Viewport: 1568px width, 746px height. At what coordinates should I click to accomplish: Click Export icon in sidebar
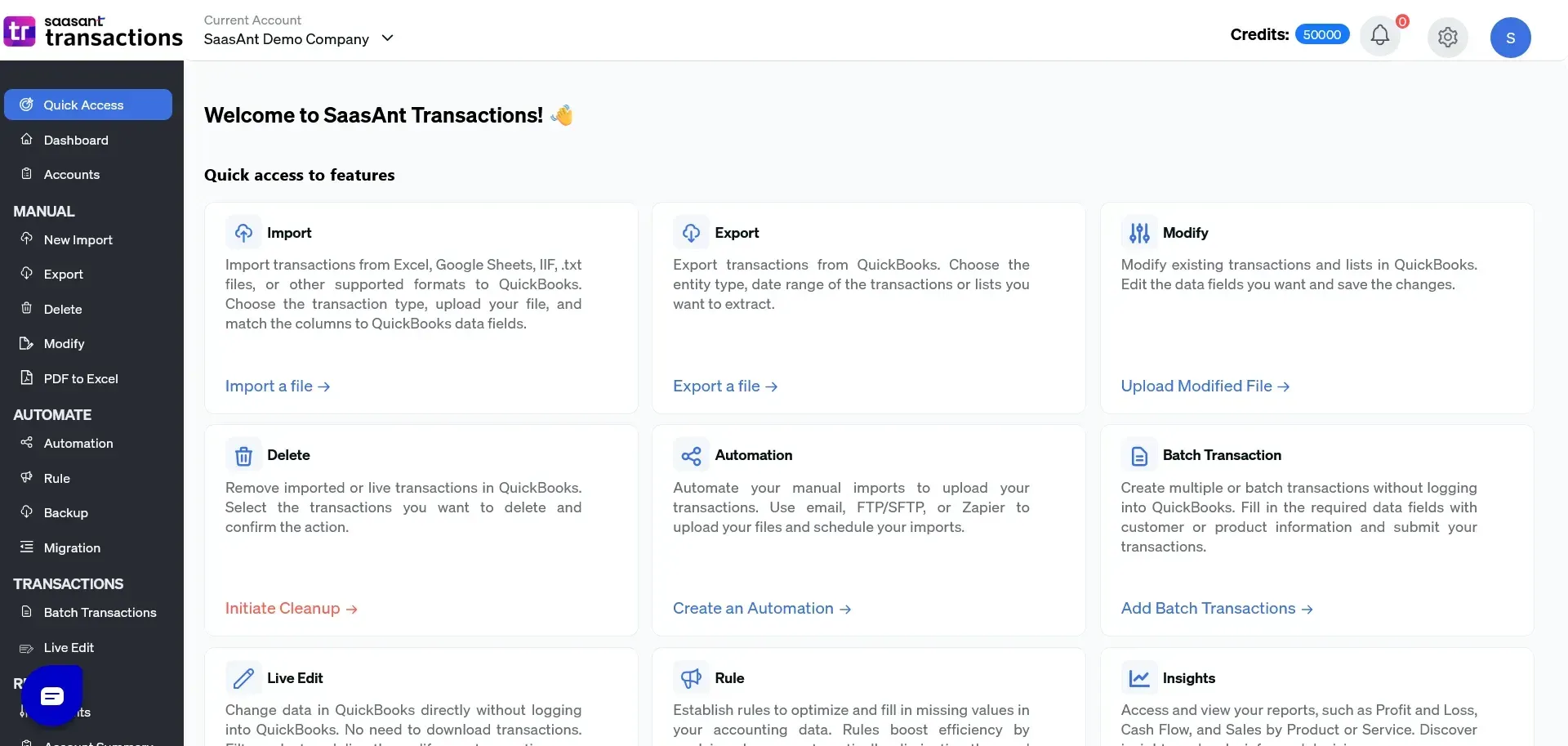click(27, 273)
